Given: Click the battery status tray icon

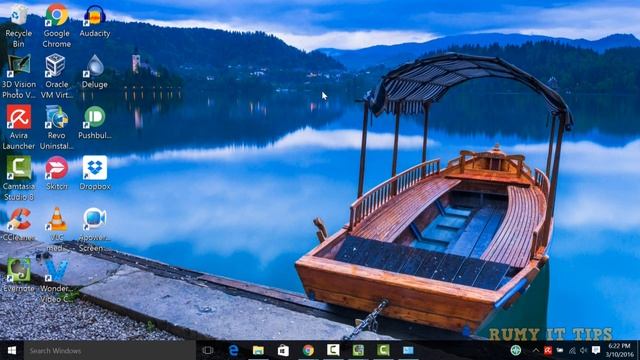Looking at the screenshot, I should tap(560, 351).
